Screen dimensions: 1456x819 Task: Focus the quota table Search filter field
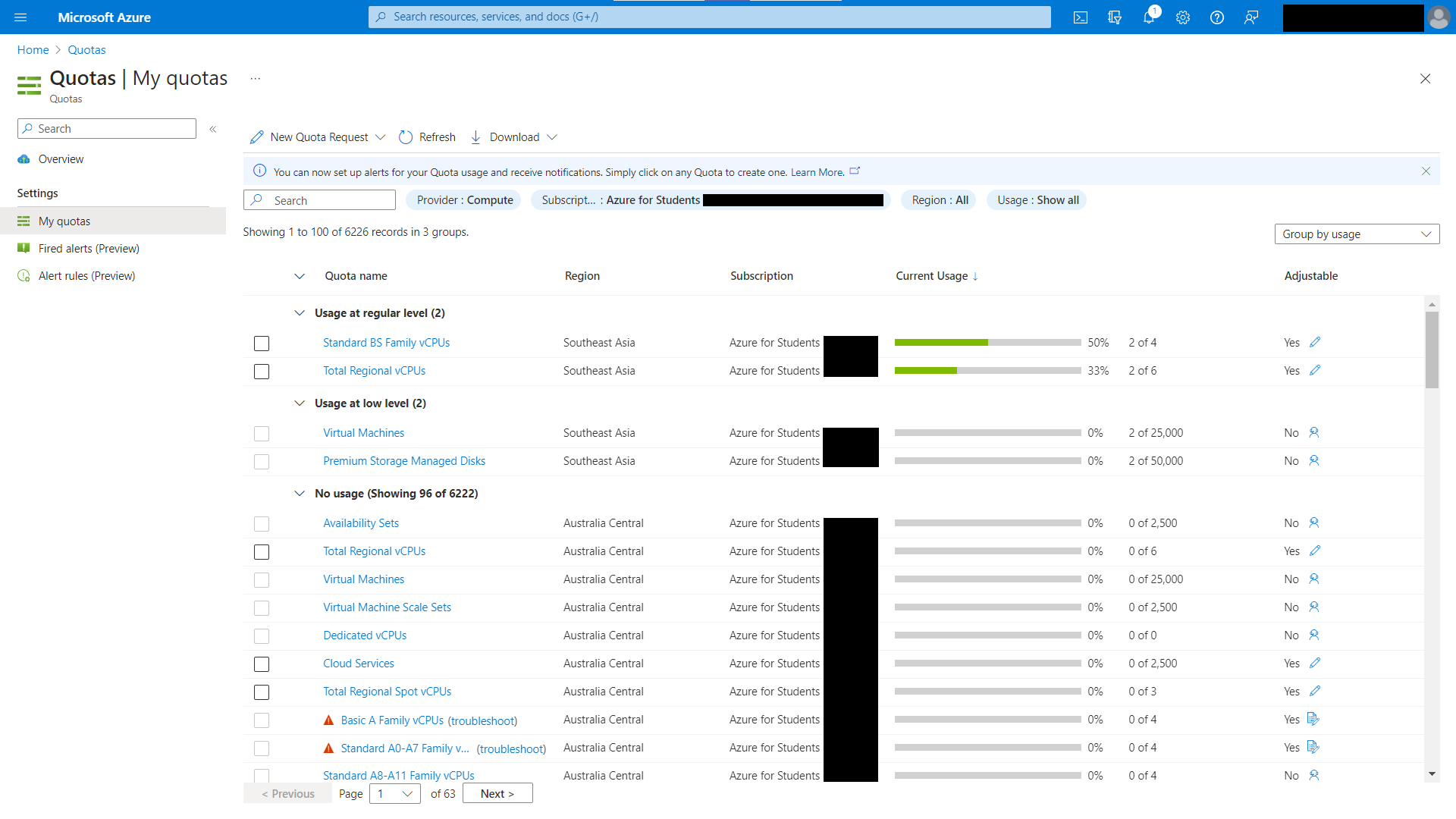pos(319,200)
